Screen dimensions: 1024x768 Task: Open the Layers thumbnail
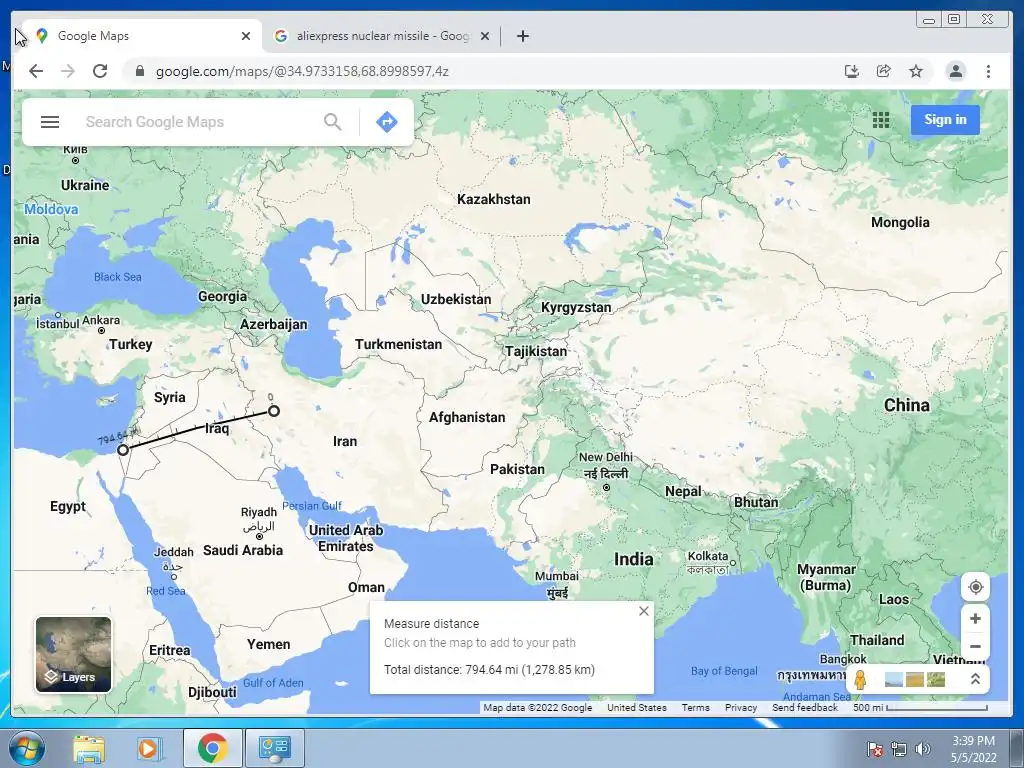tap(73, 654)
